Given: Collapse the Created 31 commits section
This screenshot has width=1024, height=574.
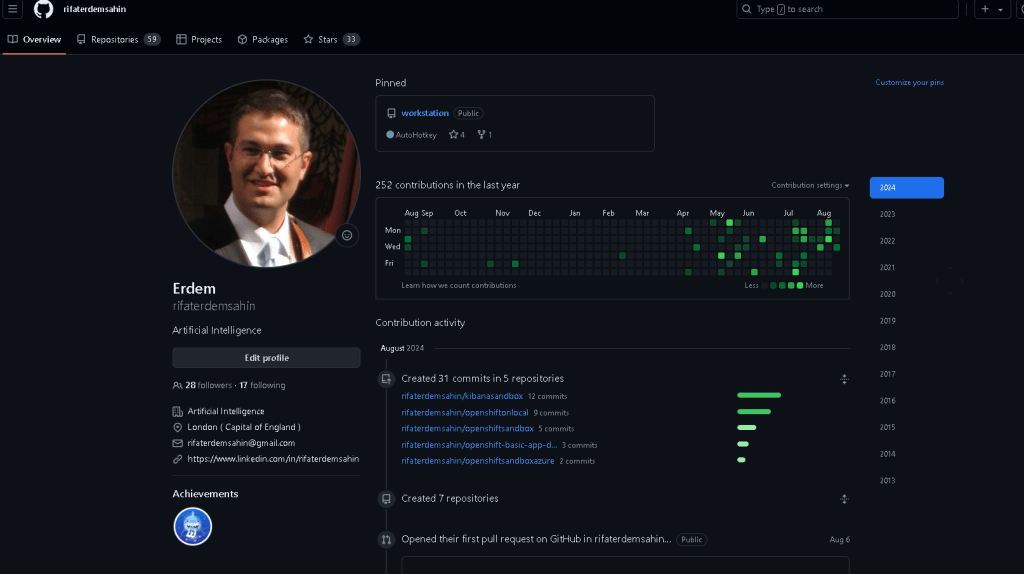Looking at the screenshot, I should 844,379.
